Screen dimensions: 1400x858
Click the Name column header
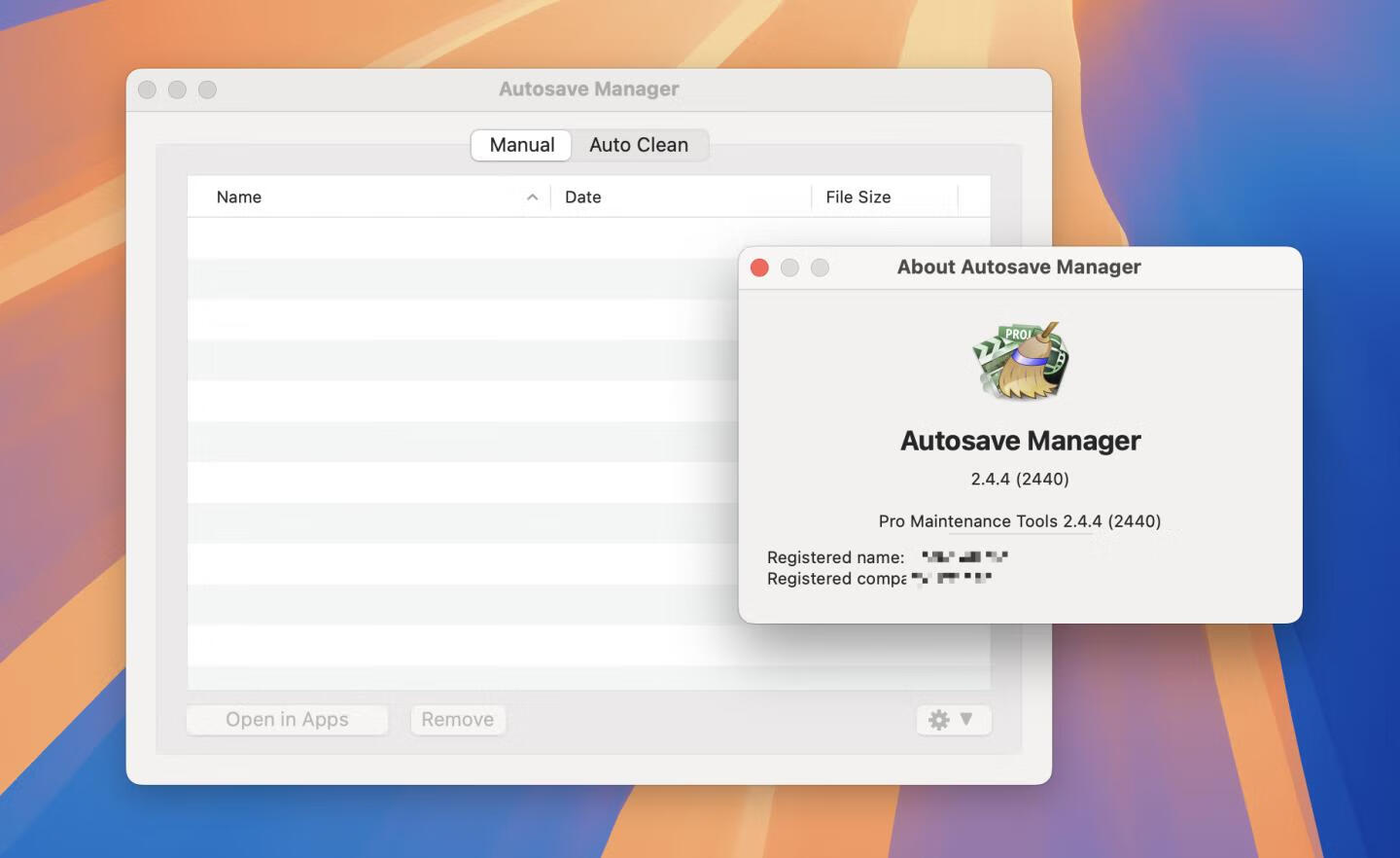point(238,197)
